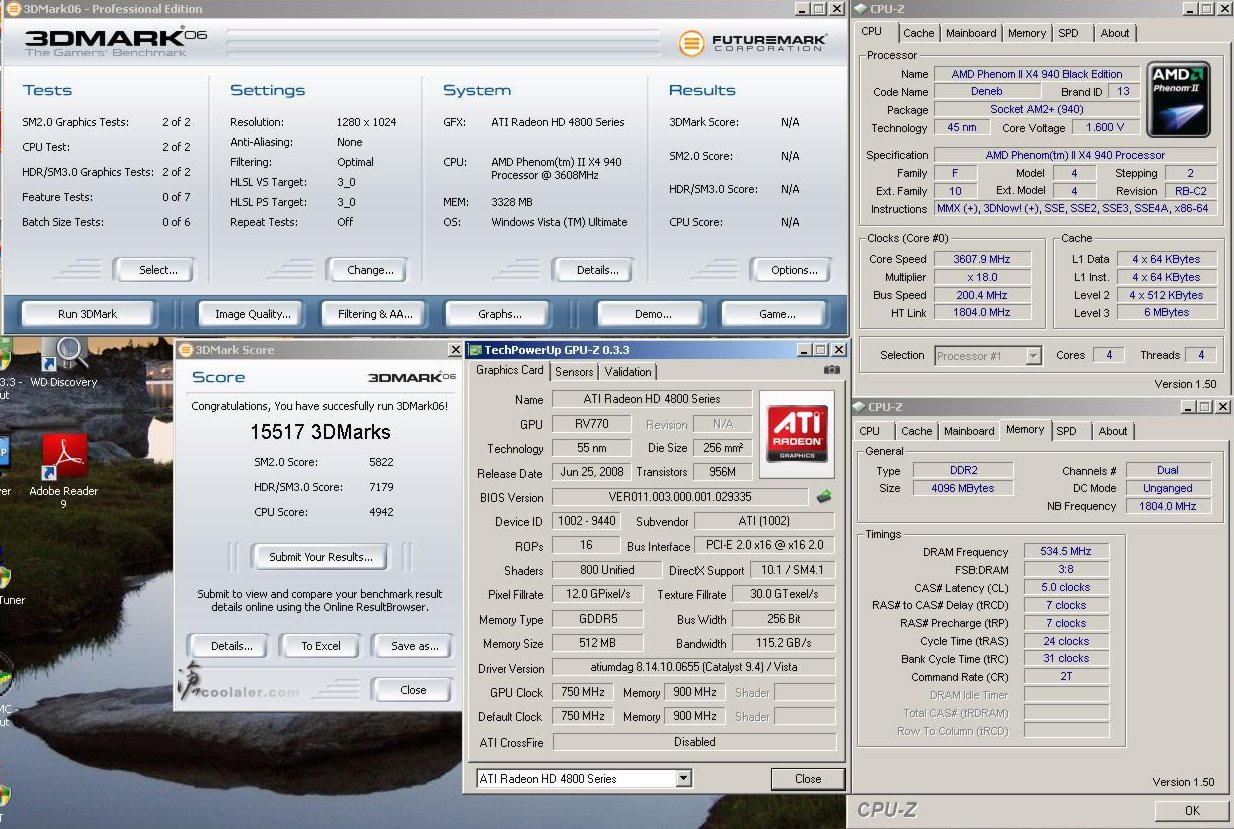Open Mainboard tab in CPU-Z processor window
The height and width of the screenshot is (829, 1234).
971,33
